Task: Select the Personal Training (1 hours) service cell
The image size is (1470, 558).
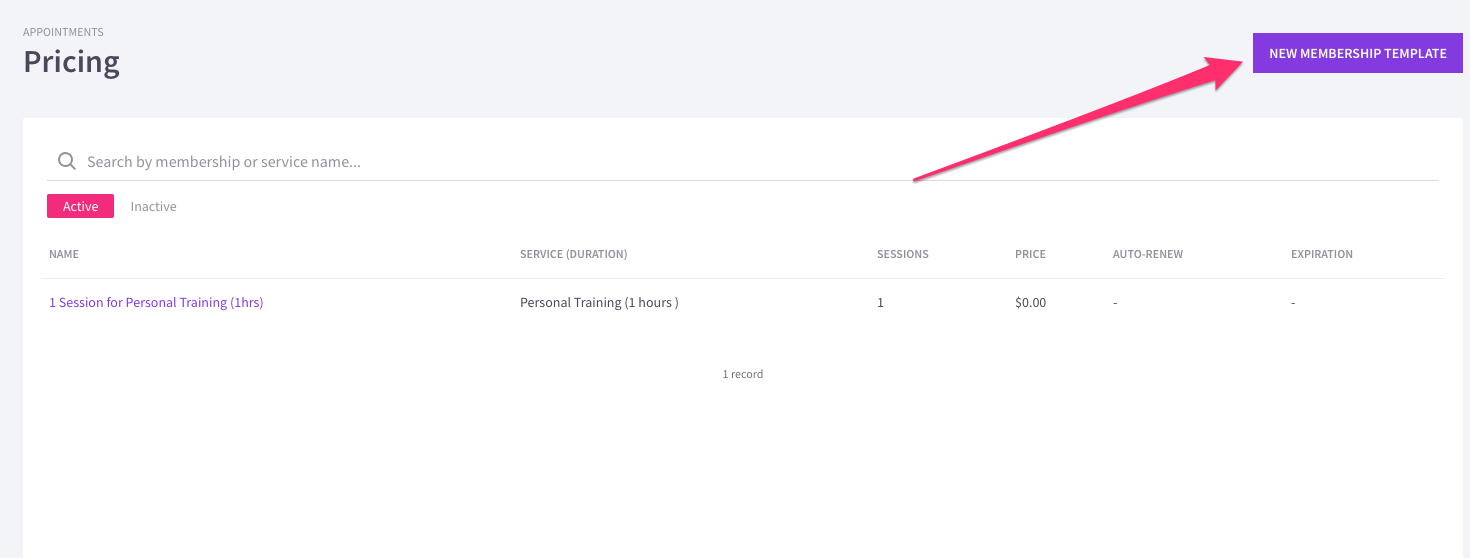Action: pos(599,302)
